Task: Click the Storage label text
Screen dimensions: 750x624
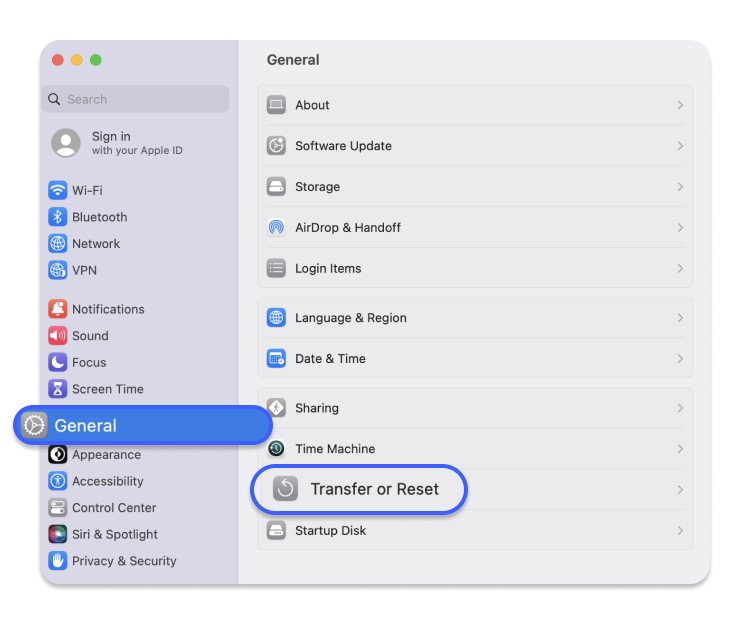Action: coord(317,186)
